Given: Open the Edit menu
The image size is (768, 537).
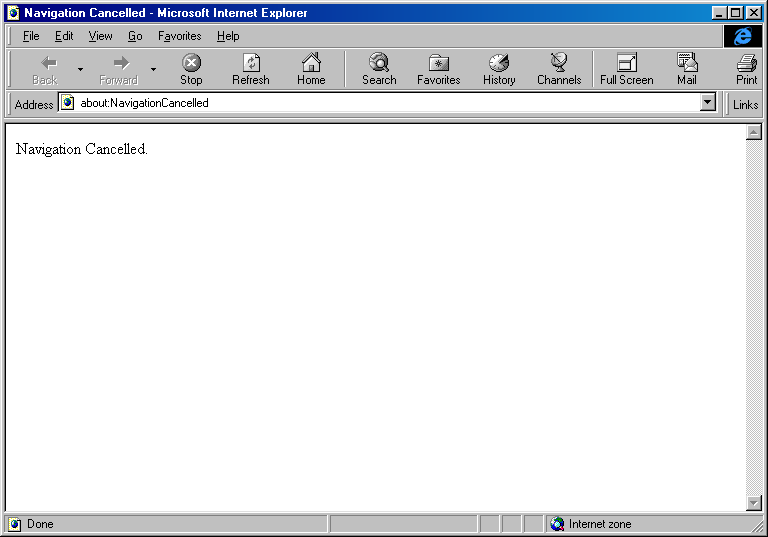Looking at the screenshot, I should click(x=64, y=36).
